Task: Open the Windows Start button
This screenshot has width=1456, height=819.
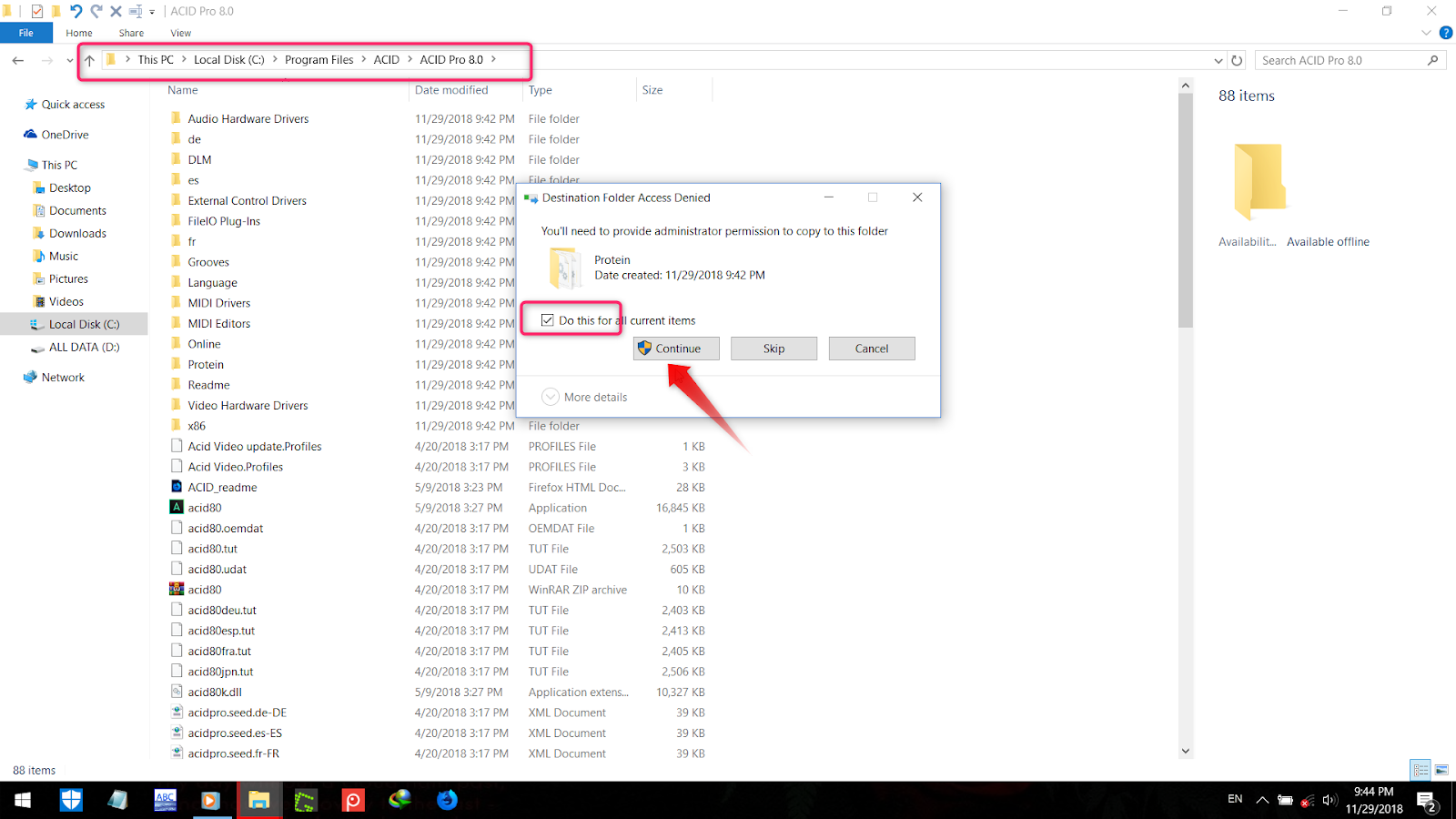Action: click(22, 800)
